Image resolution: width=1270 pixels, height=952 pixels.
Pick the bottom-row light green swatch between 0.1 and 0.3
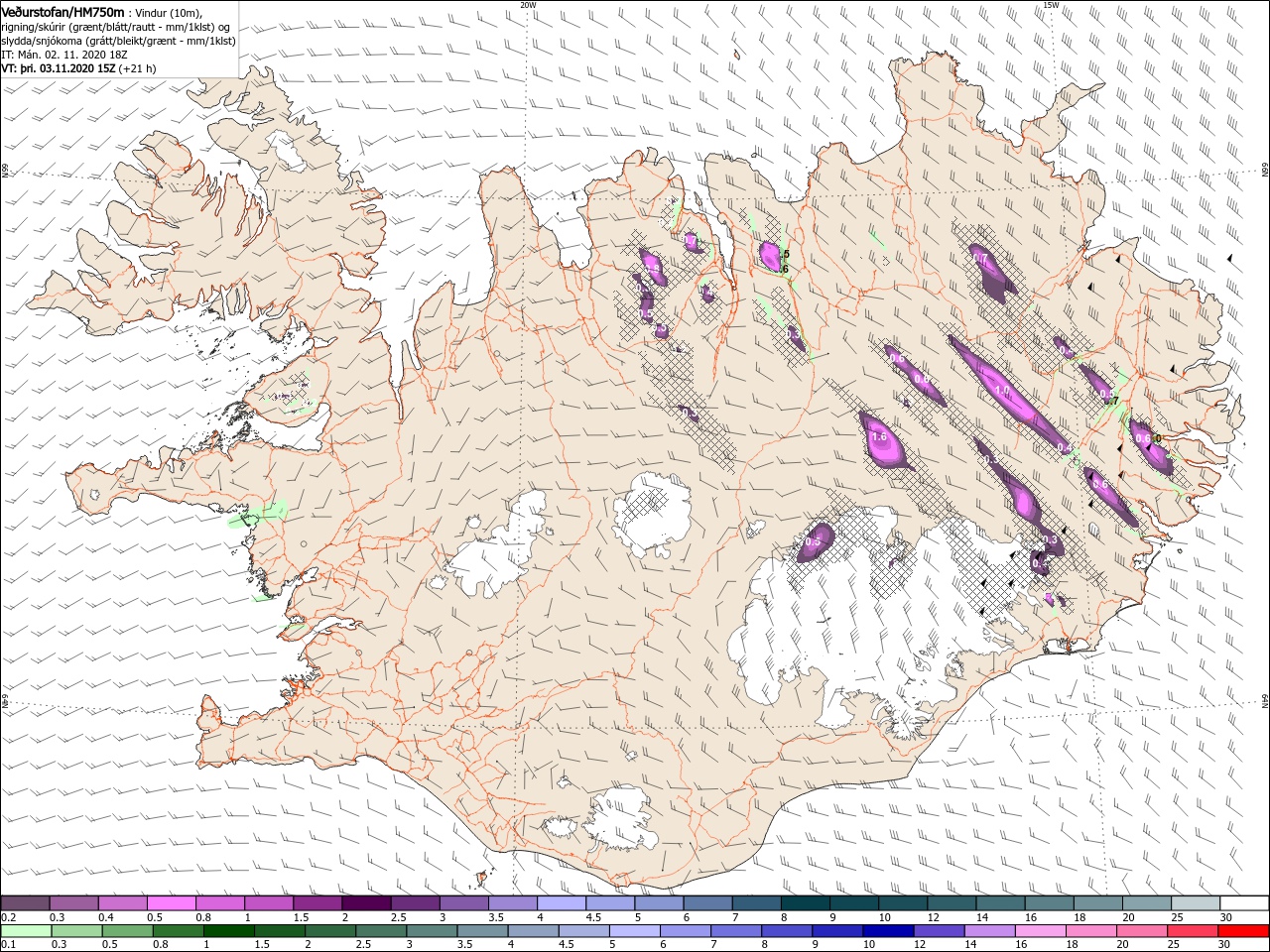25,931
